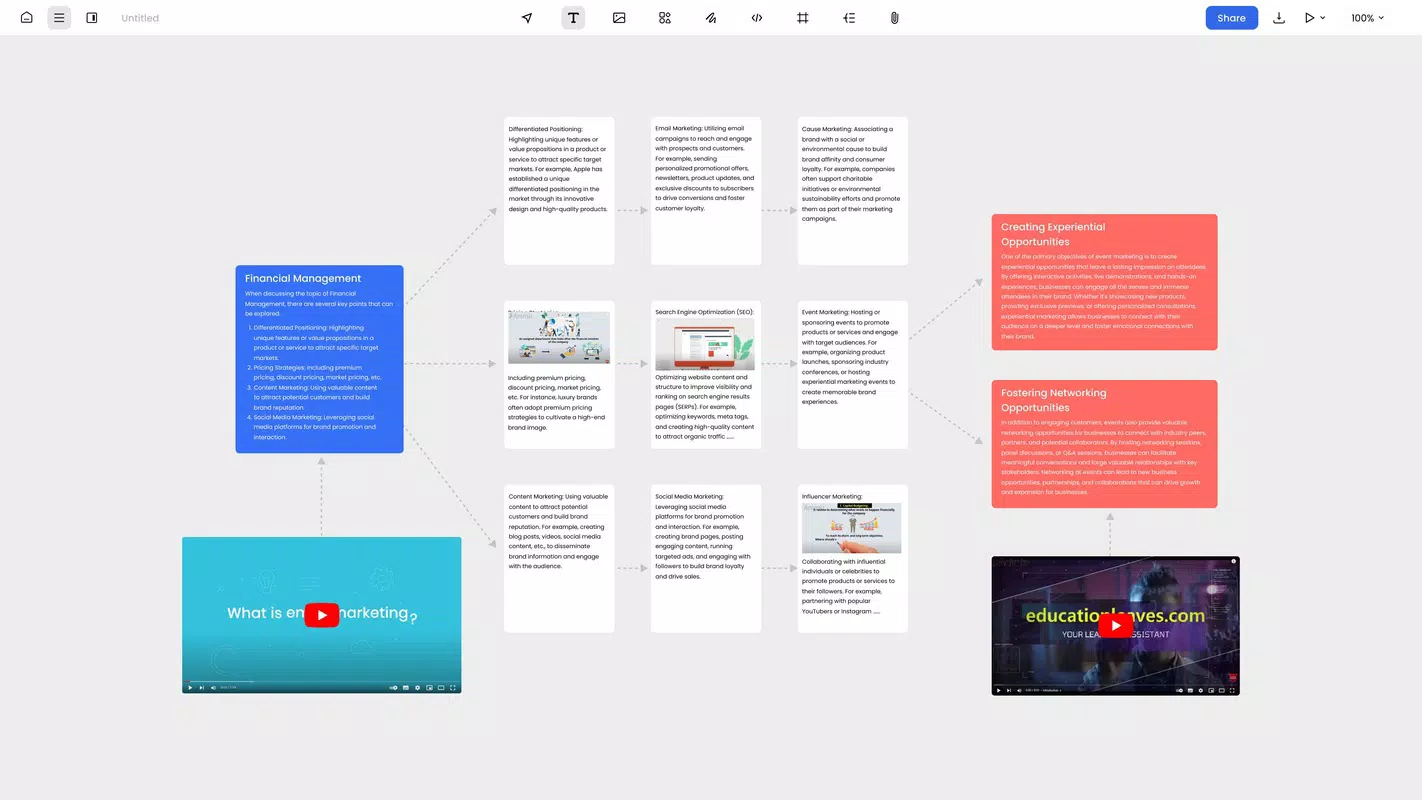Expand the presentation options chevron
The image size is (1422, 800).
click(1323, 18)
